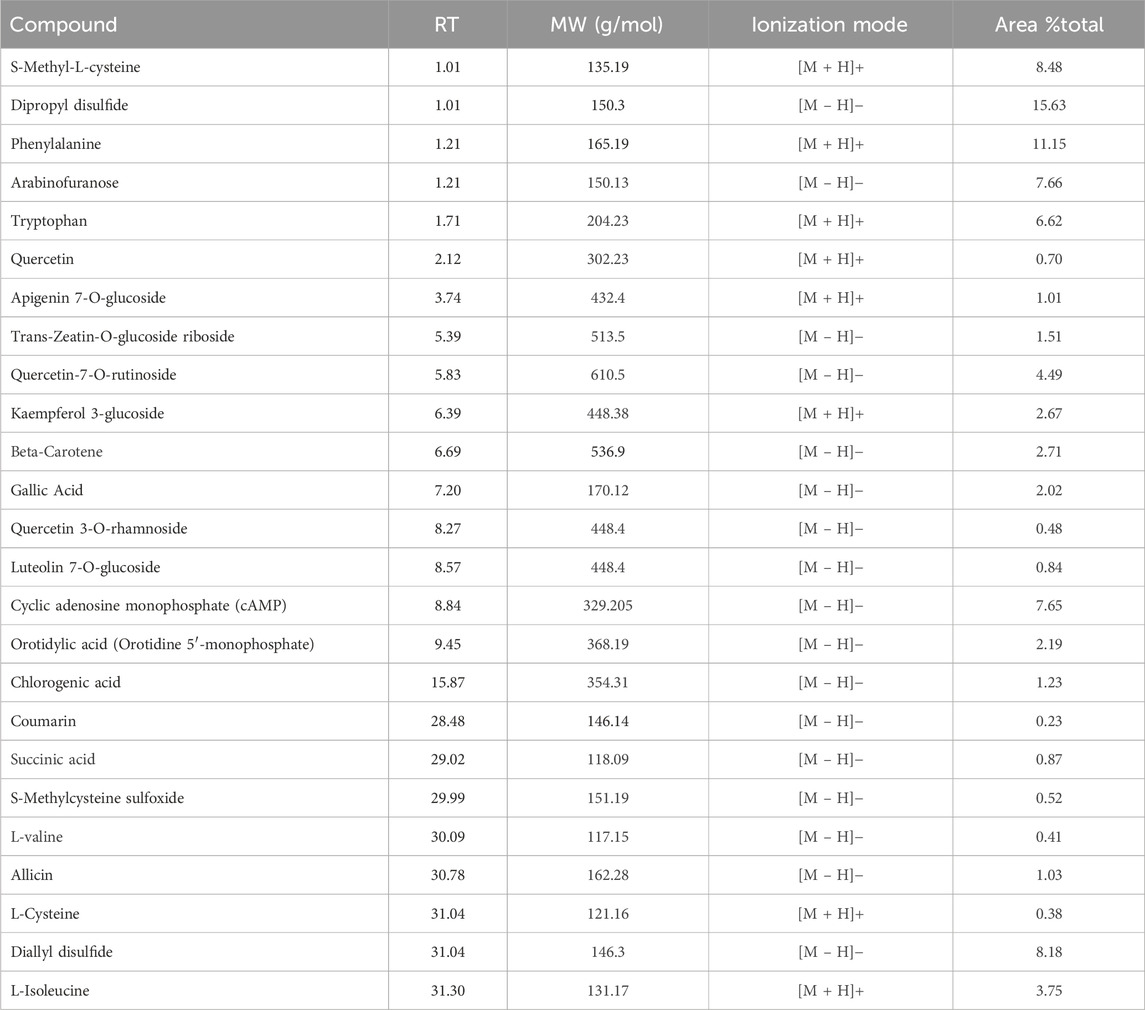Click the Compound column header

pos(67,25)
